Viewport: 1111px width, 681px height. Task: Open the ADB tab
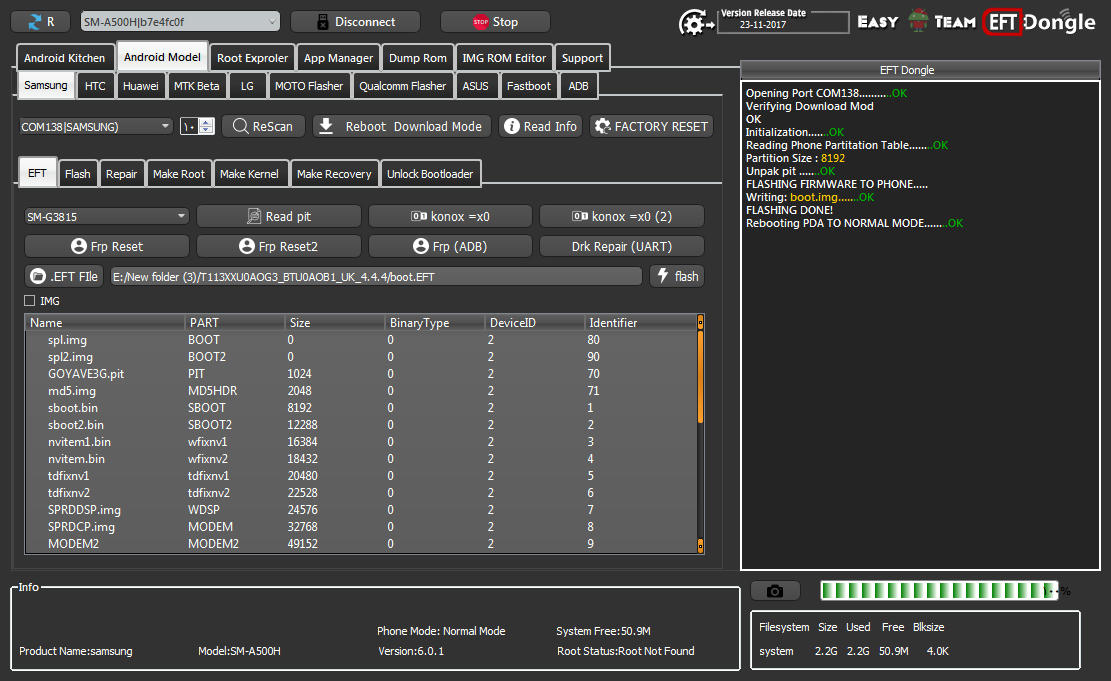578,86
